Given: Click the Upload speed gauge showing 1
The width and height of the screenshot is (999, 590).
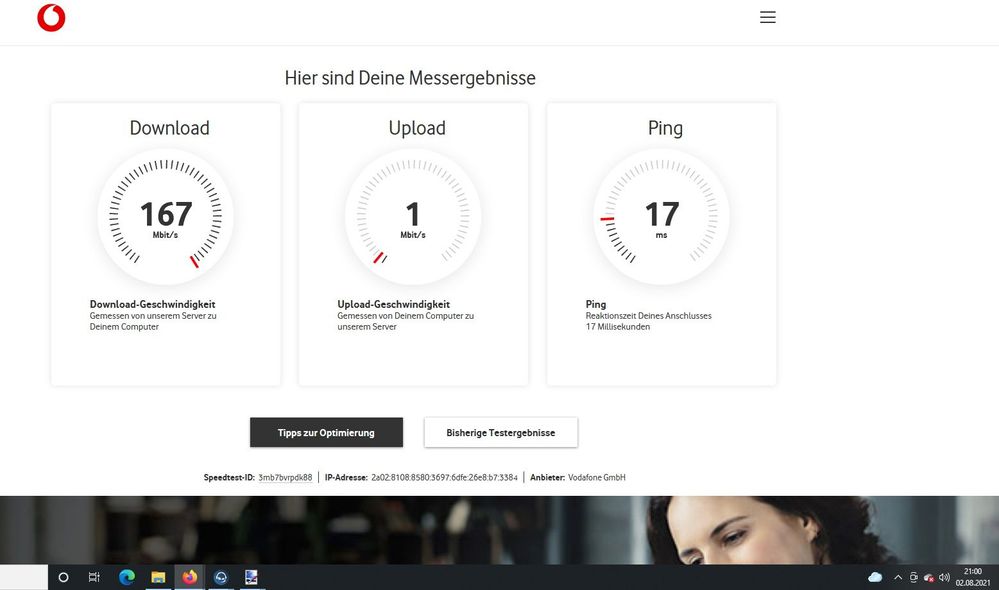Looking at the screenshot, I should [x=413, y=217].
